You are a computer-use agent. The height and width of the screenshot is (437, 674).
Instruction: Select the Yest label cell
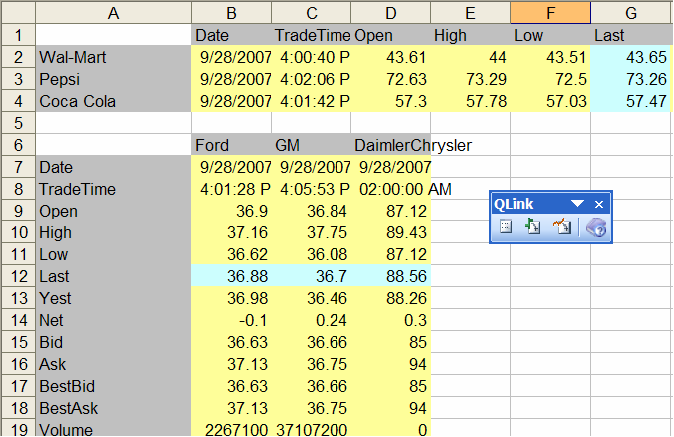[x=113, y=298]
